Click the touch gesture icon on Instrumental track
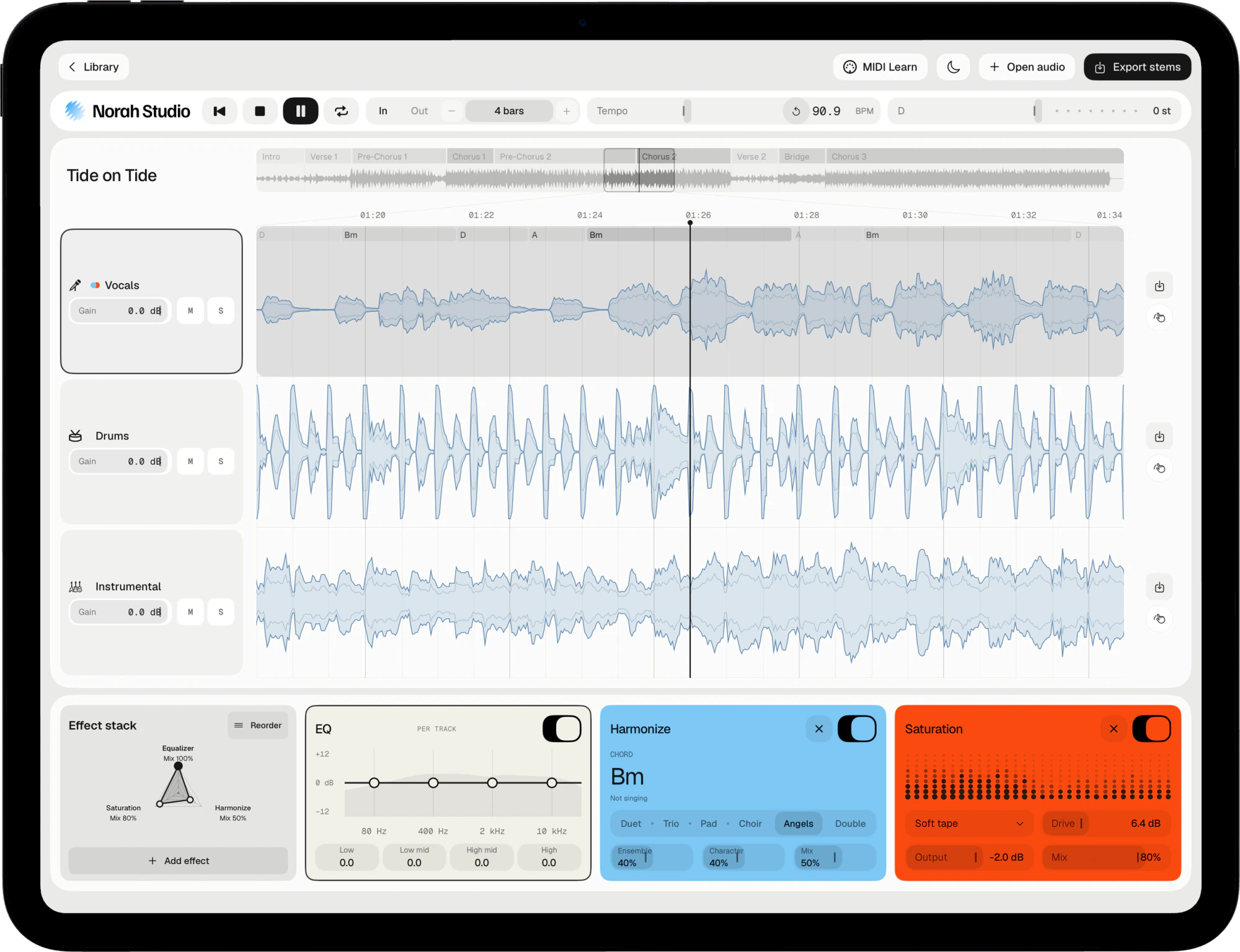This screenshot has height=952, width=1240. click(1159, 619)
